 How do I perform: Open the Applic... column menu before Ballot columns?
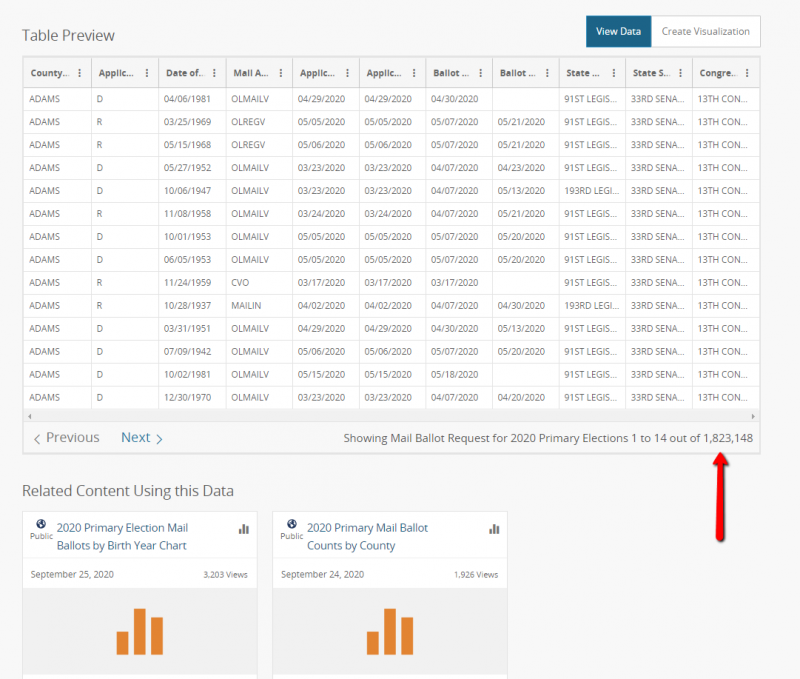[x=414, y=73]
